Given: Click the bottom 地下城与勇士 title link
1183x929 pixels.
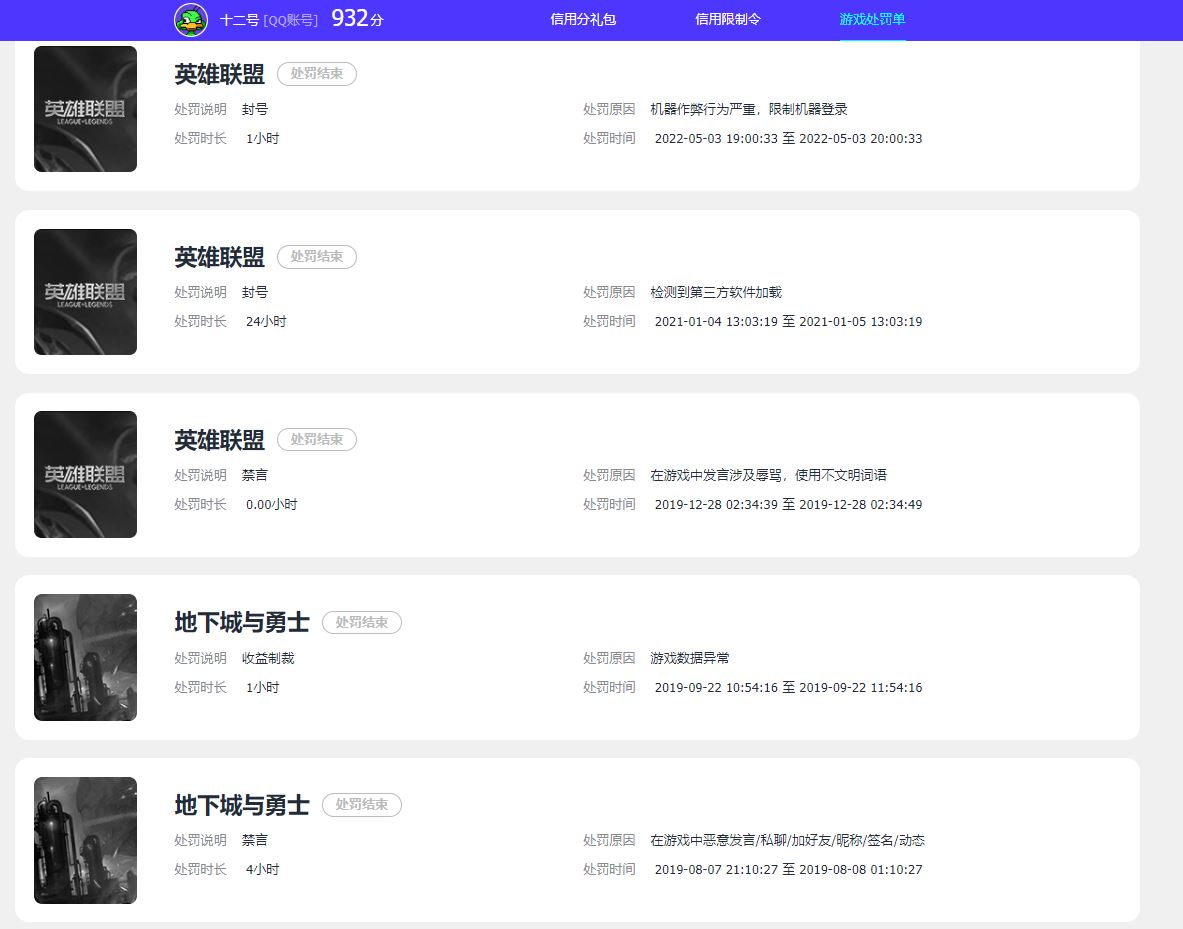Looking at the screenshot, I should tap(242, 805).
